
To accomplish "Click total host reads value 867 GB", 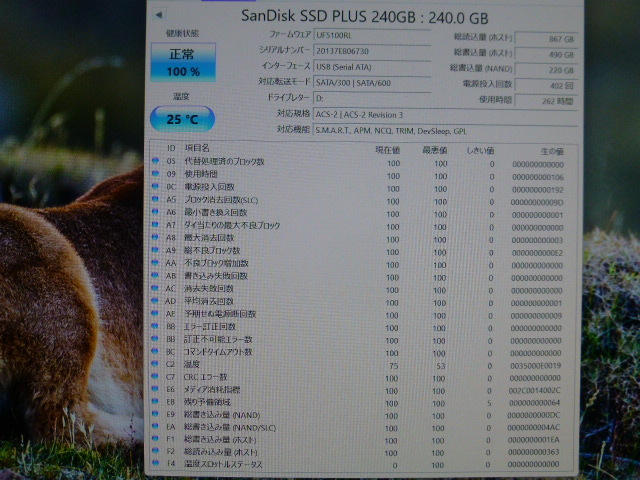I will tap(546, 39).
